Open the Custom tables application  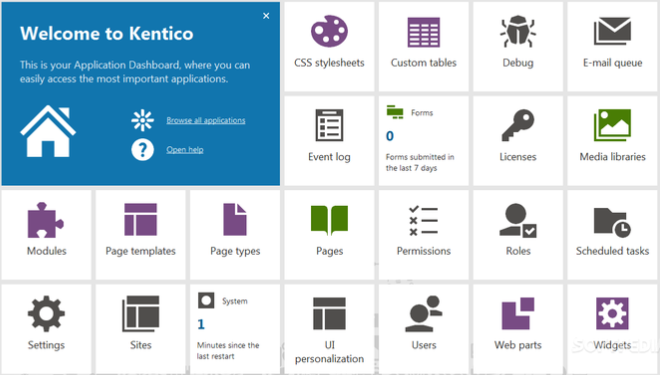point(423,46)
